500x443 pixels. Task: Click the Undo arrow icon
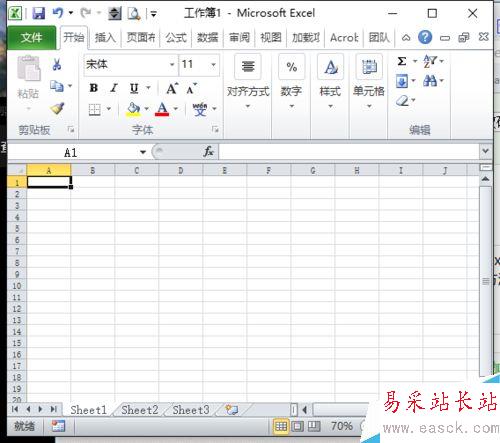[x=58, y=13]
